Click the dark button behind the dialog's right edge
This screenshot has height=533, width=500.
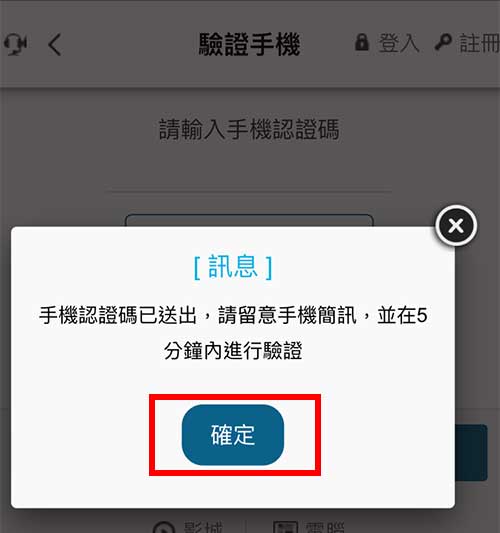(471, 452)
